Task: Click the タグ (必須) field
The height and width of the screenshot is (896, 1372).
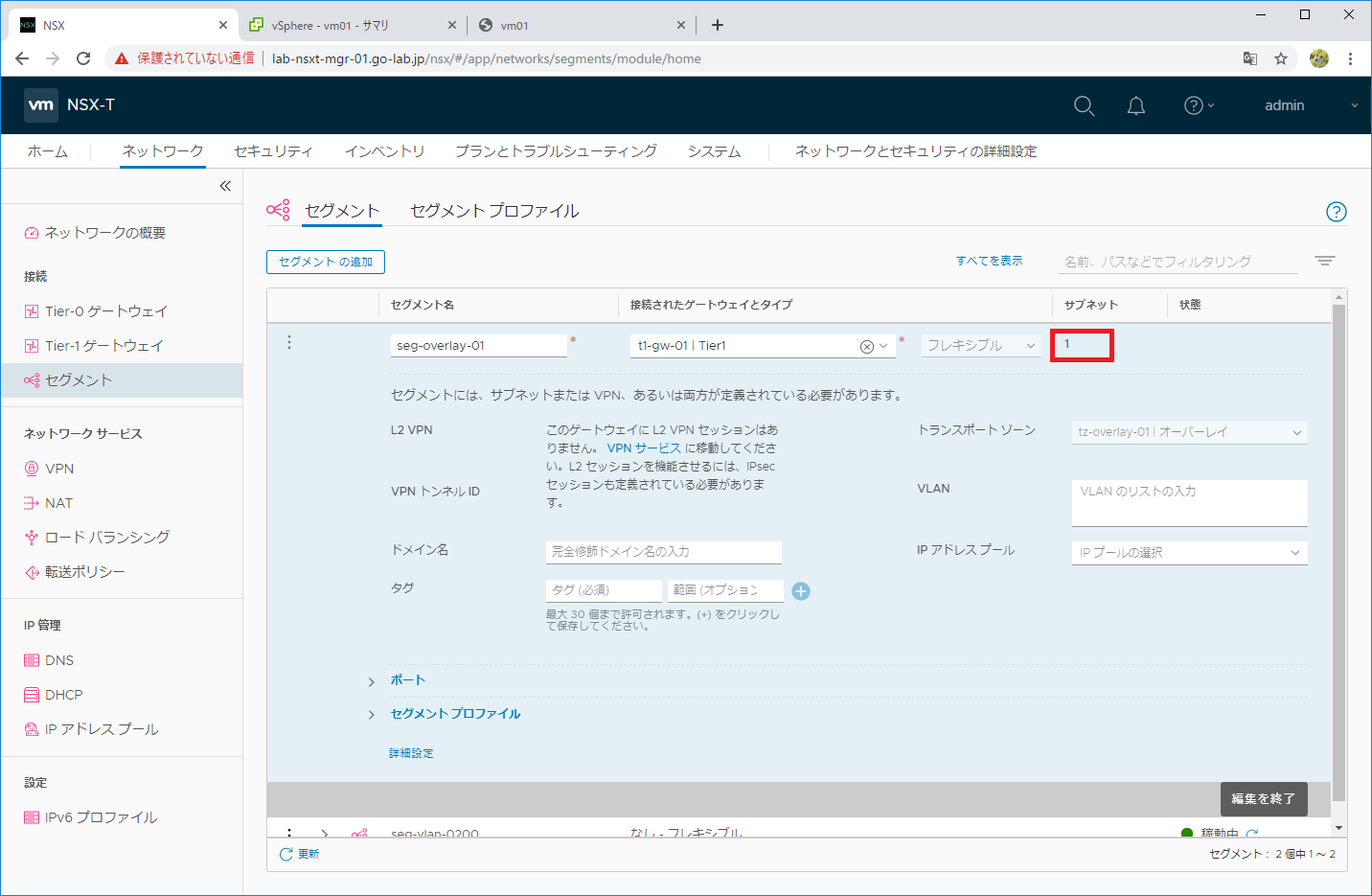Action: 604,590
